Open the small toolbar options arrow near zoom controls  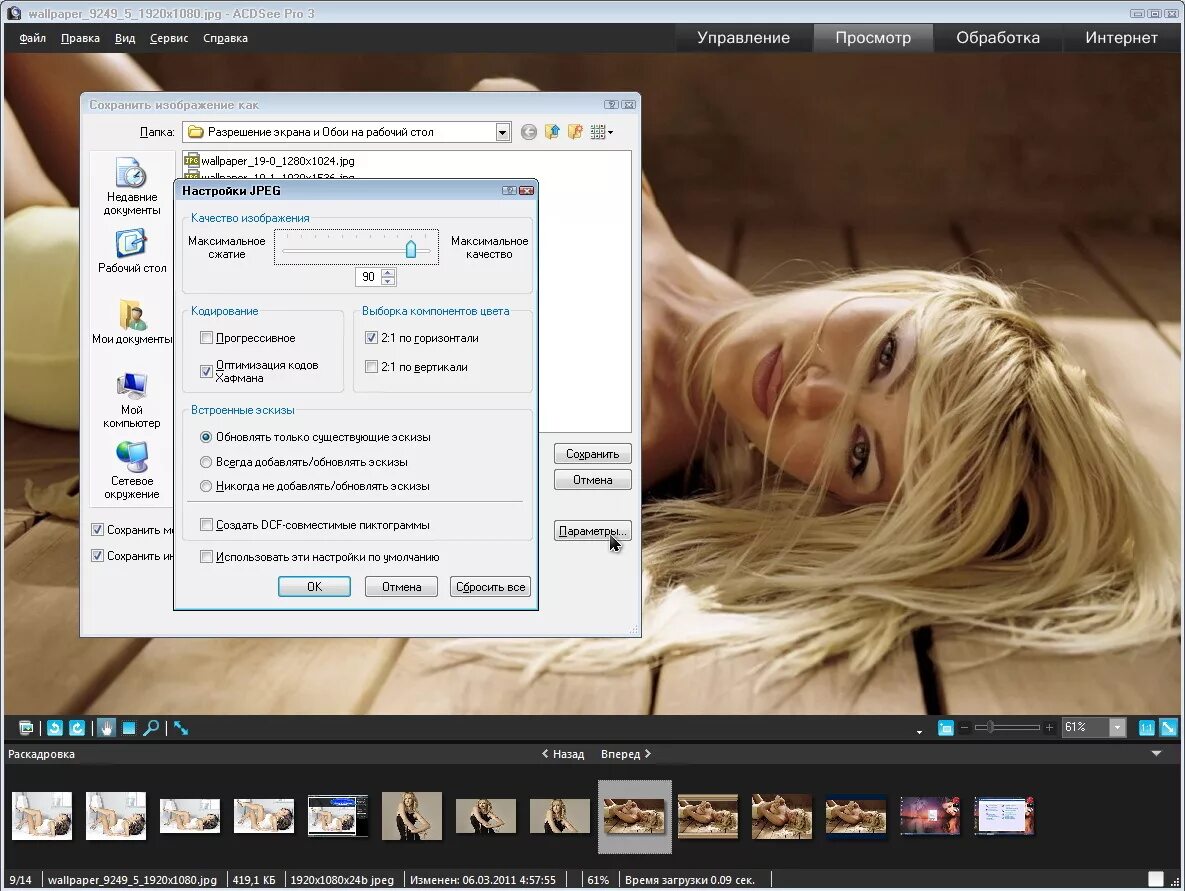(919, 732)
